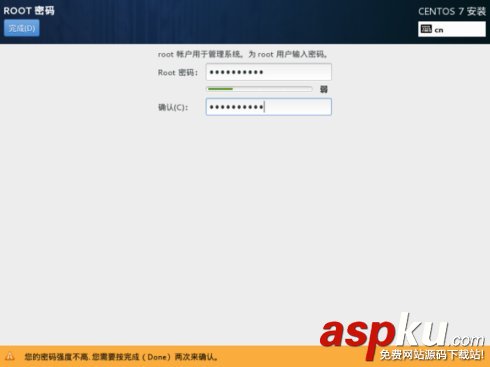Click the password strength bar

tap(259, 89)
